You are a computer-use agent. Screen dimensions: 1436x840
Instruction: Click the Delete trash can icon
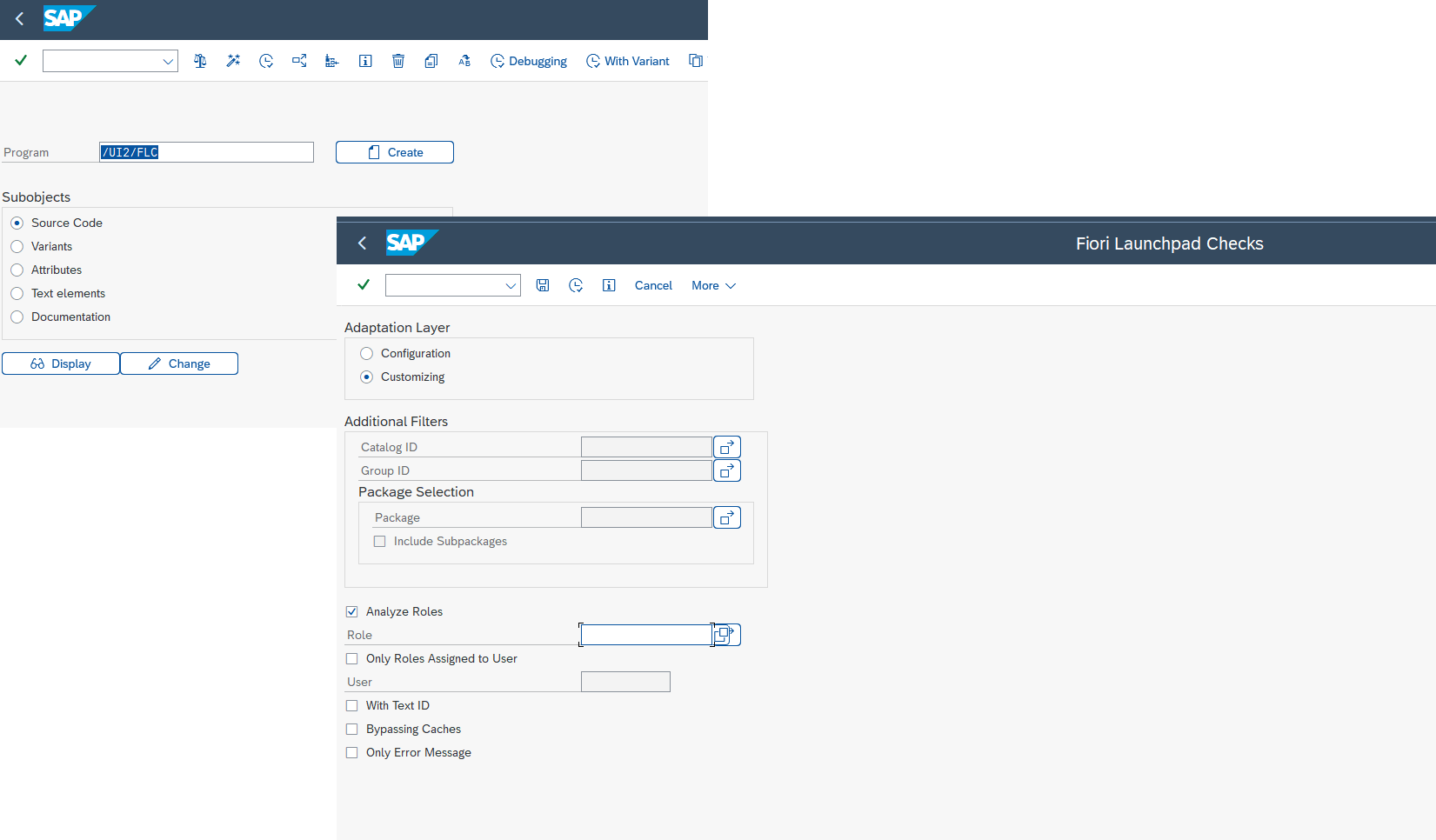tap(398, 61)
